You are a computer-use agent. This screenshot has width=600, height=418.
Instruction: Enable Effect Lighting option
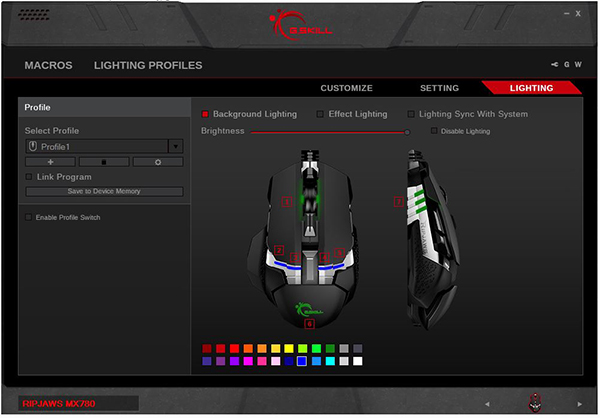[x=320, y=114]
